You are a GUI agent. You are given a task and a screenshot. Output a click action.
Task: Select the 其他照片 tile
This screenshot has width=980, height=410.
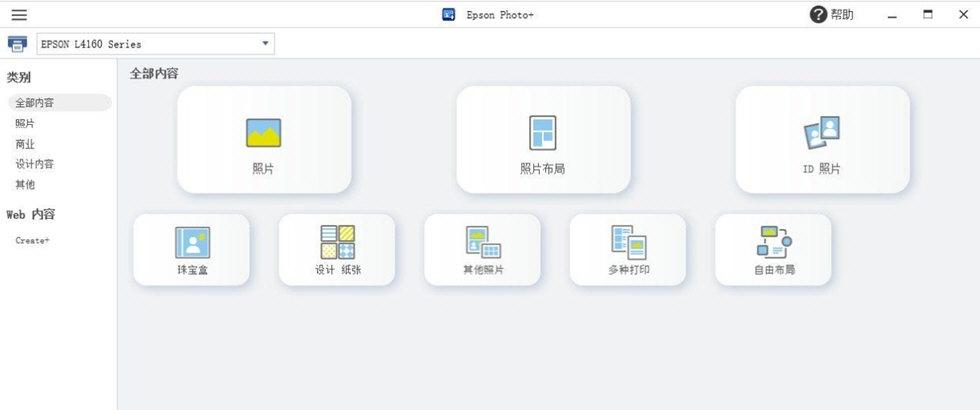[482, 249]
